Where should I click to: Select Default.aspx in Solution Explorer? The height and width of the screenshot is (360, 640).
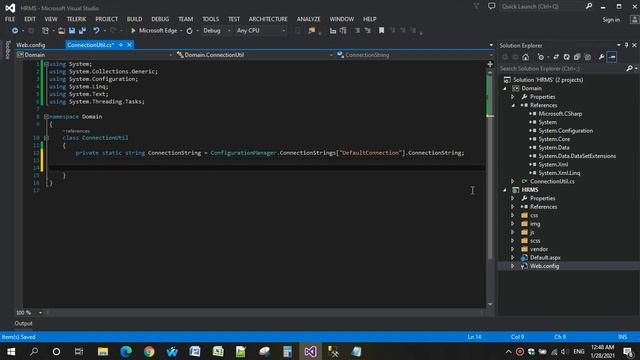[545, 258]
